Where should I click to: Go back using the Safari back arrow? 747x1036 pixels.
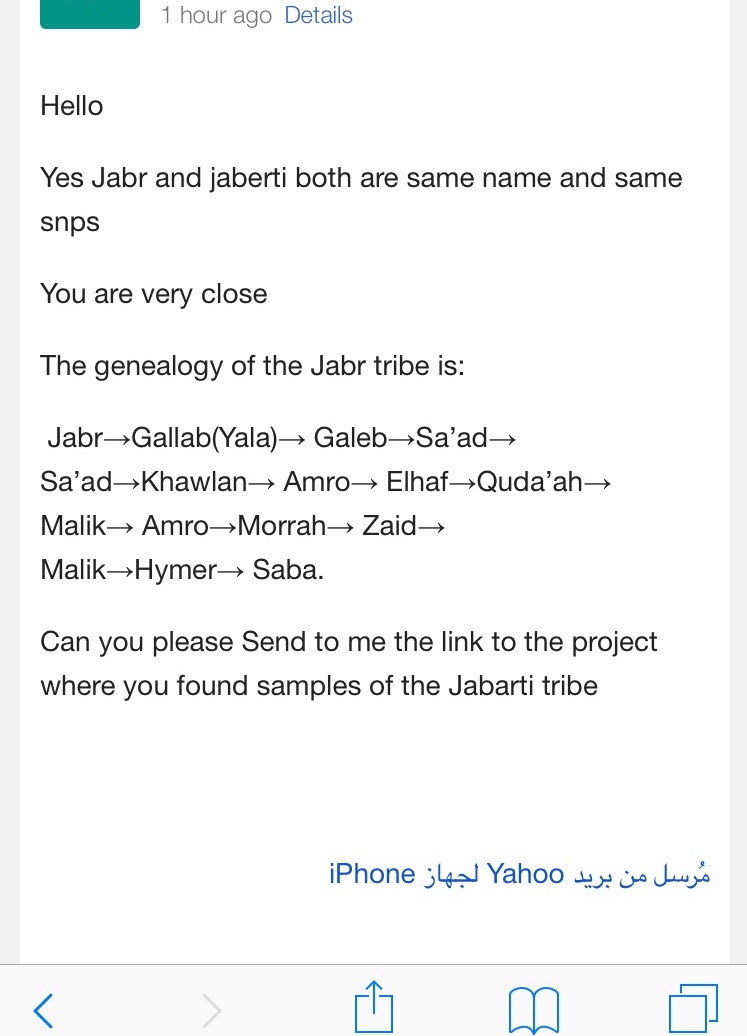click(x=44, y=1010)
